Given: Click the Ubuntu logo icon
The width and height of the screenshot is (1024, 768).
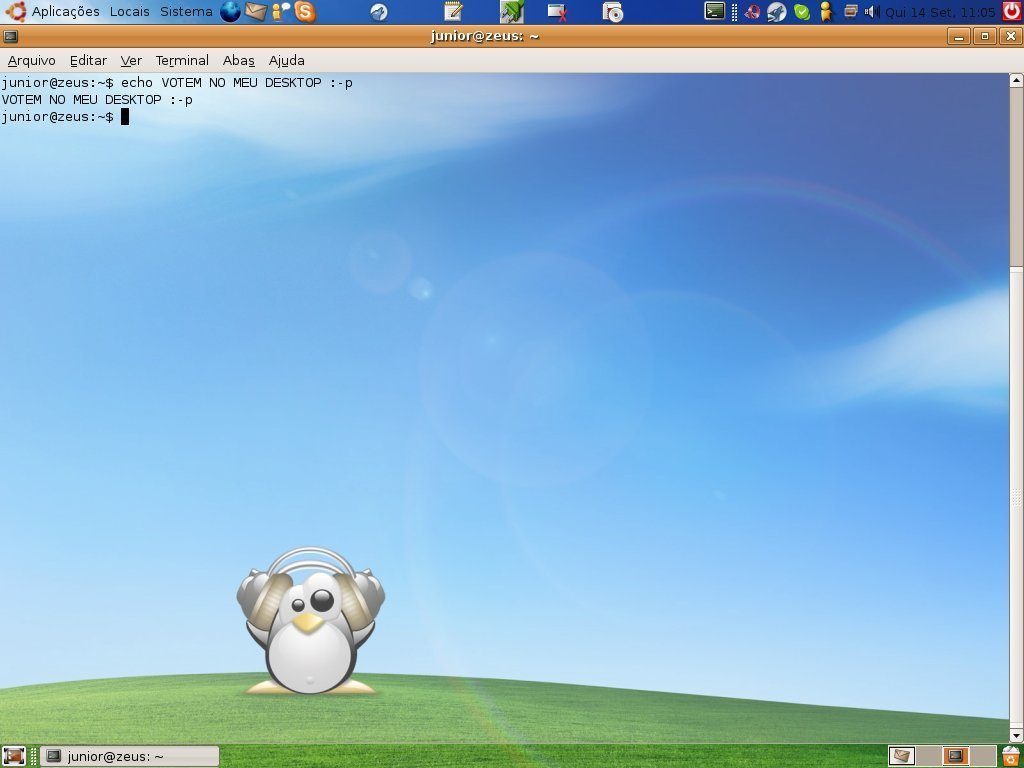Looking at the screenshot, I should [16, 12].
